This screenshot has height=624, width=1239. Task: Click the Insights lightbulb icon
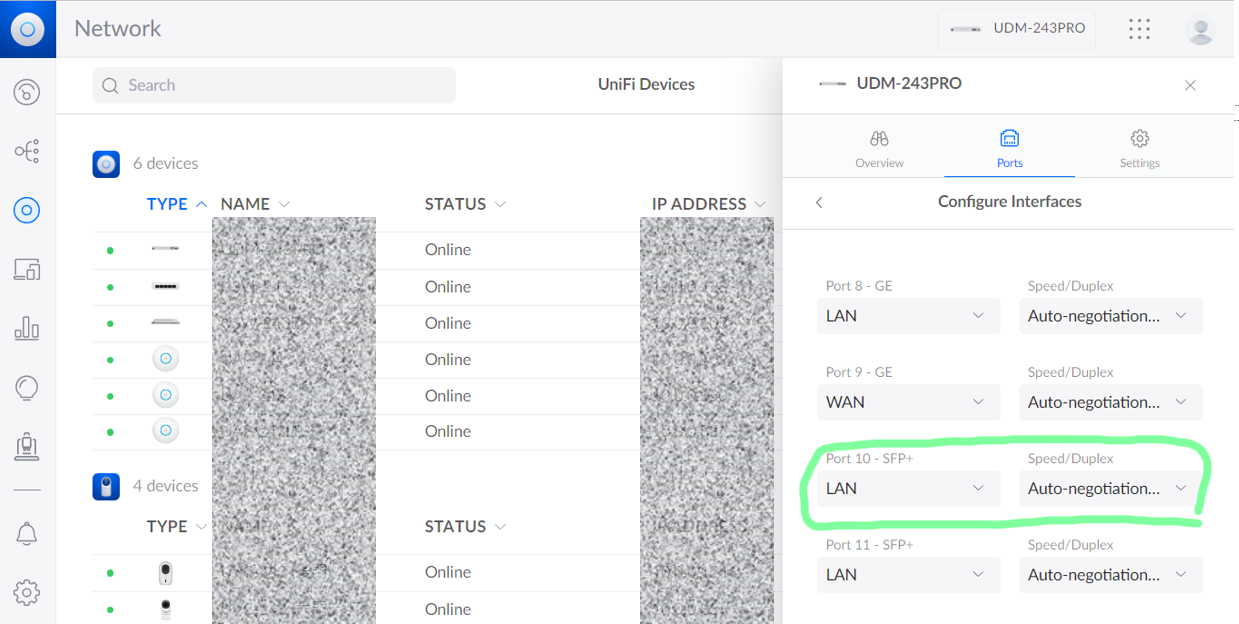[x=27, y=387]
